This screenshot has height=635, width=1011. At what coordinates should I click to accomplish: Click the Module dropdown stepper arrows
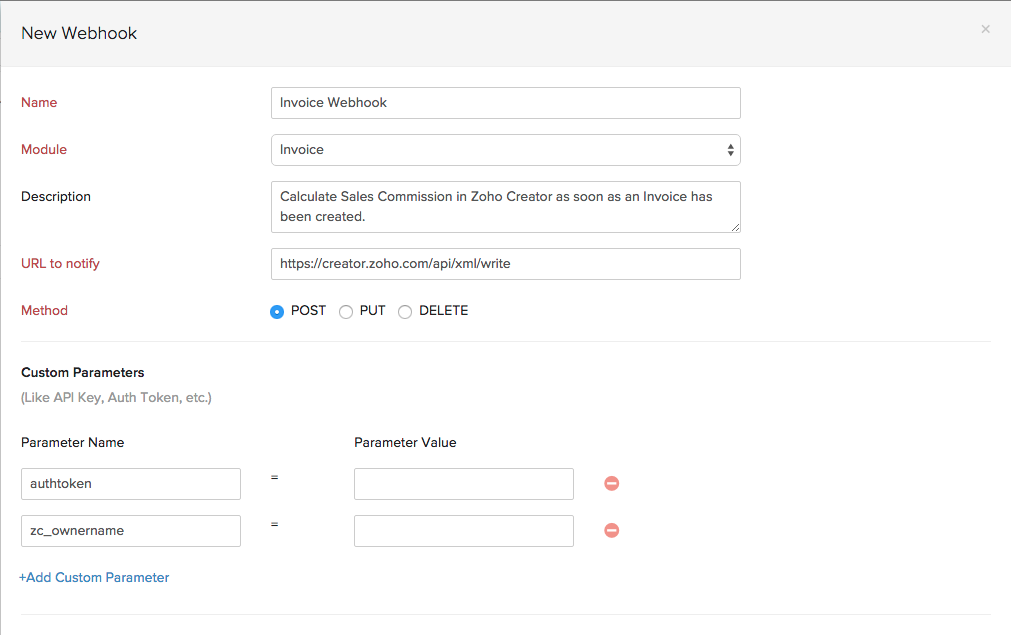pyautogui.click(x=731, y=148)
